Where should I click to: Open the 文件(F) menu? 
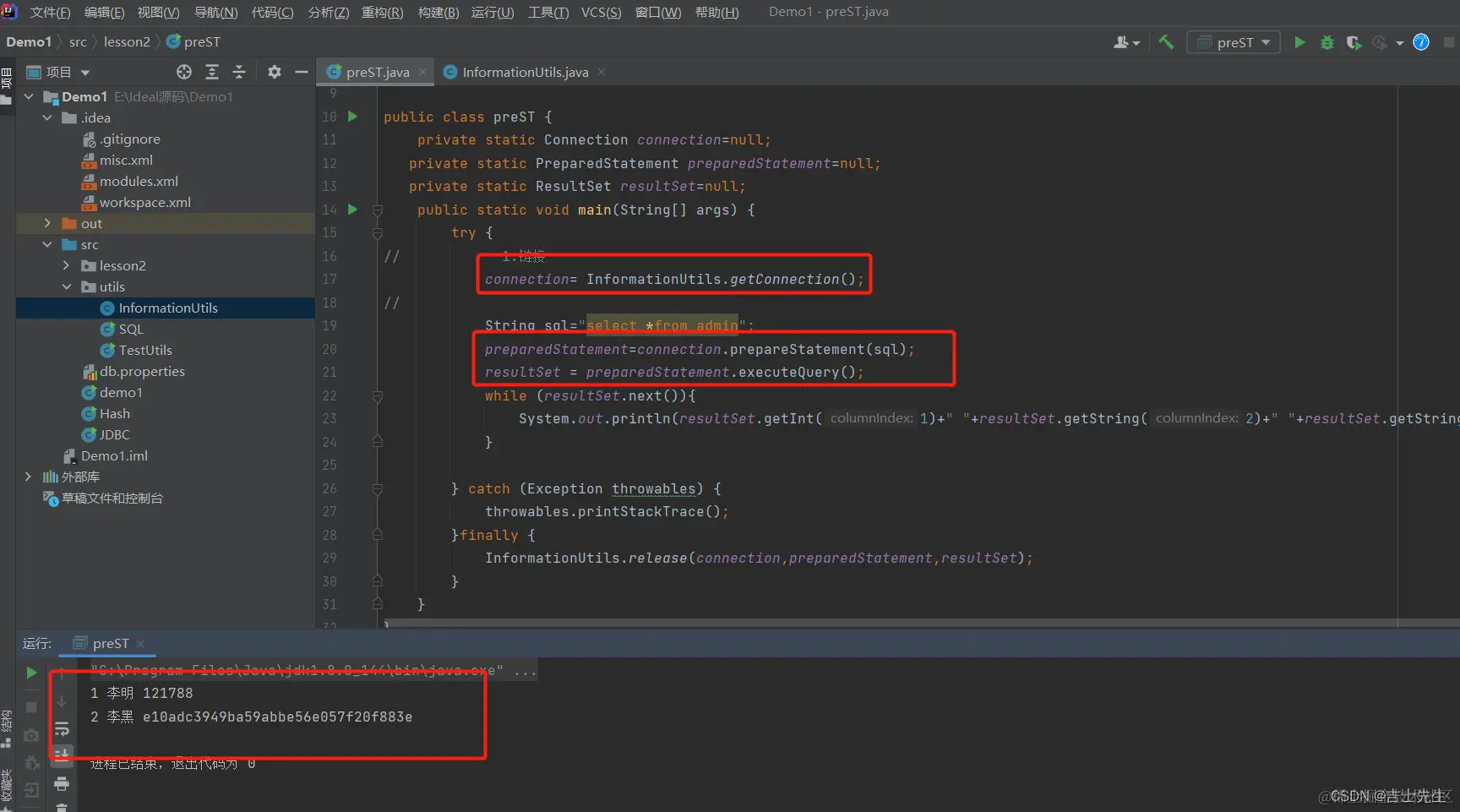pyautogui.click(x=50, y=12)
